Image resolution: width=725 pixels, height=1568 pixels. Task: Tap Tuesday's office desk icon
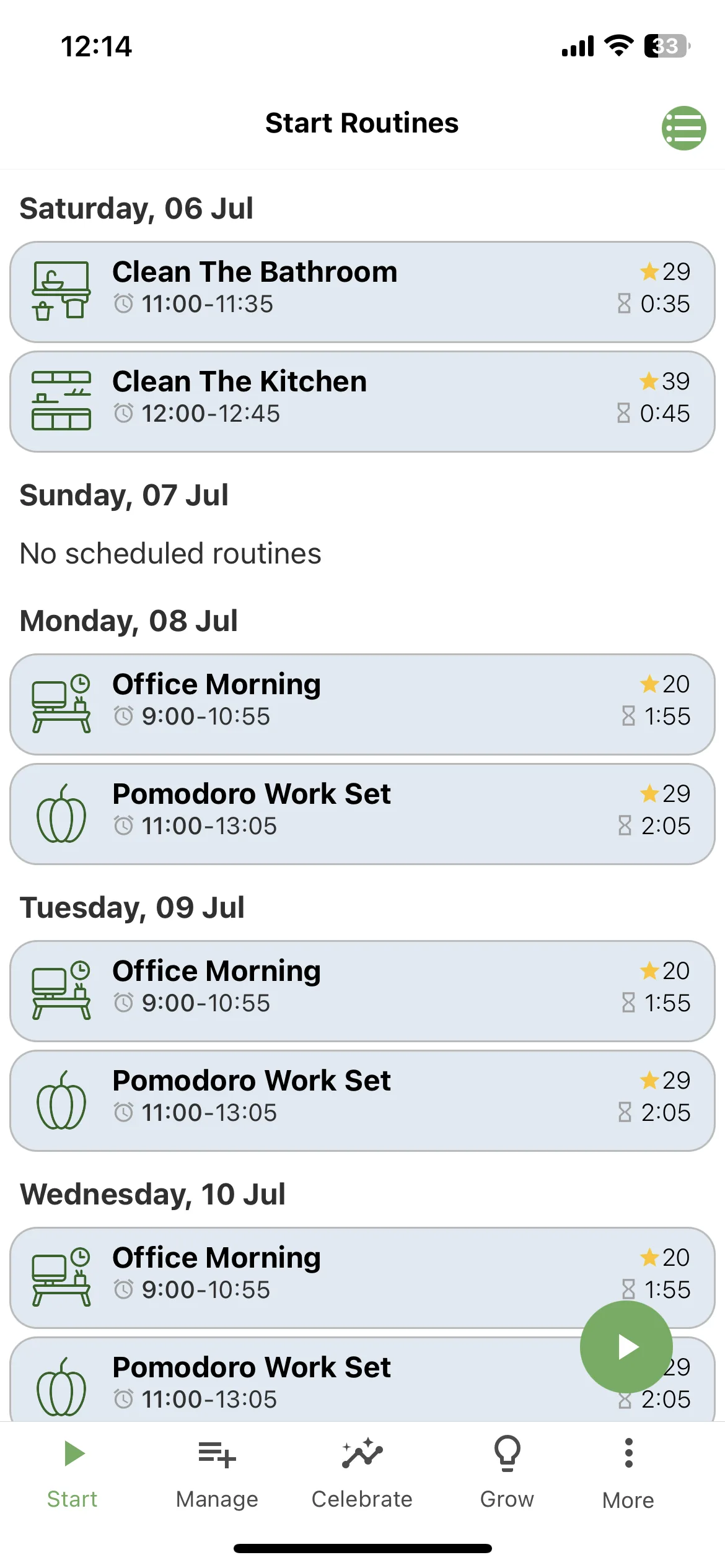point(61,990)
